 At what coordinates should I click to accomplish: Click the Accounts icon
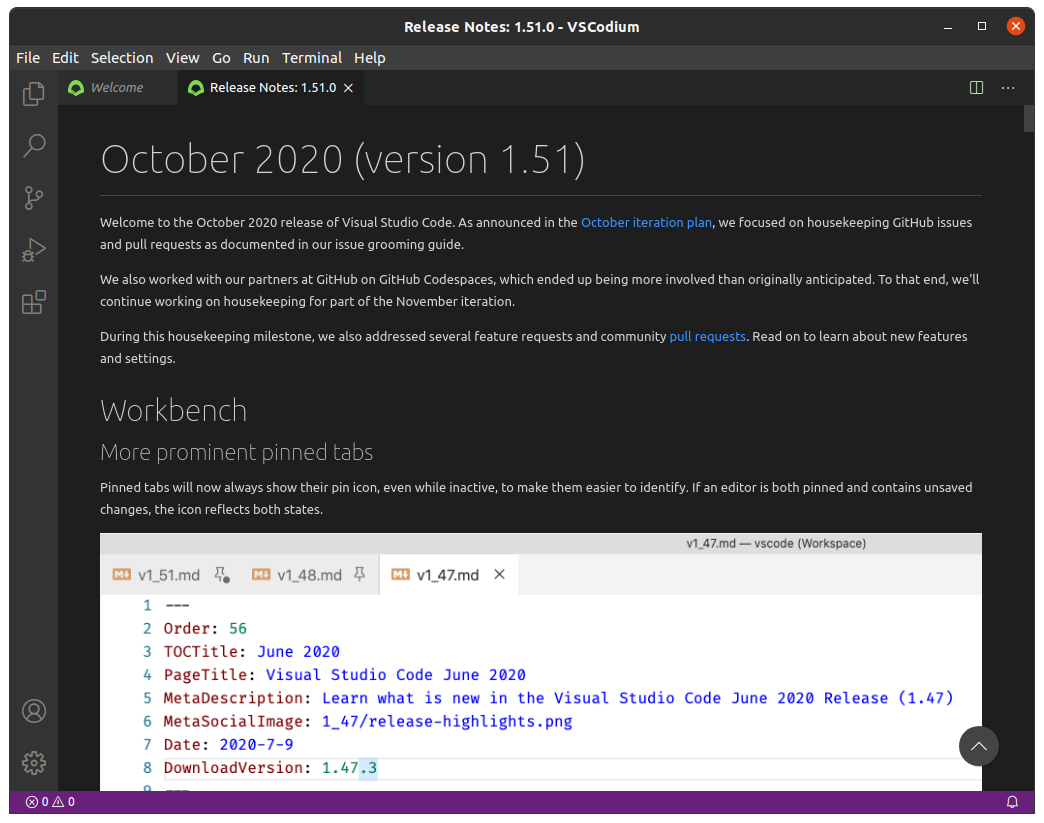[34, 711]
